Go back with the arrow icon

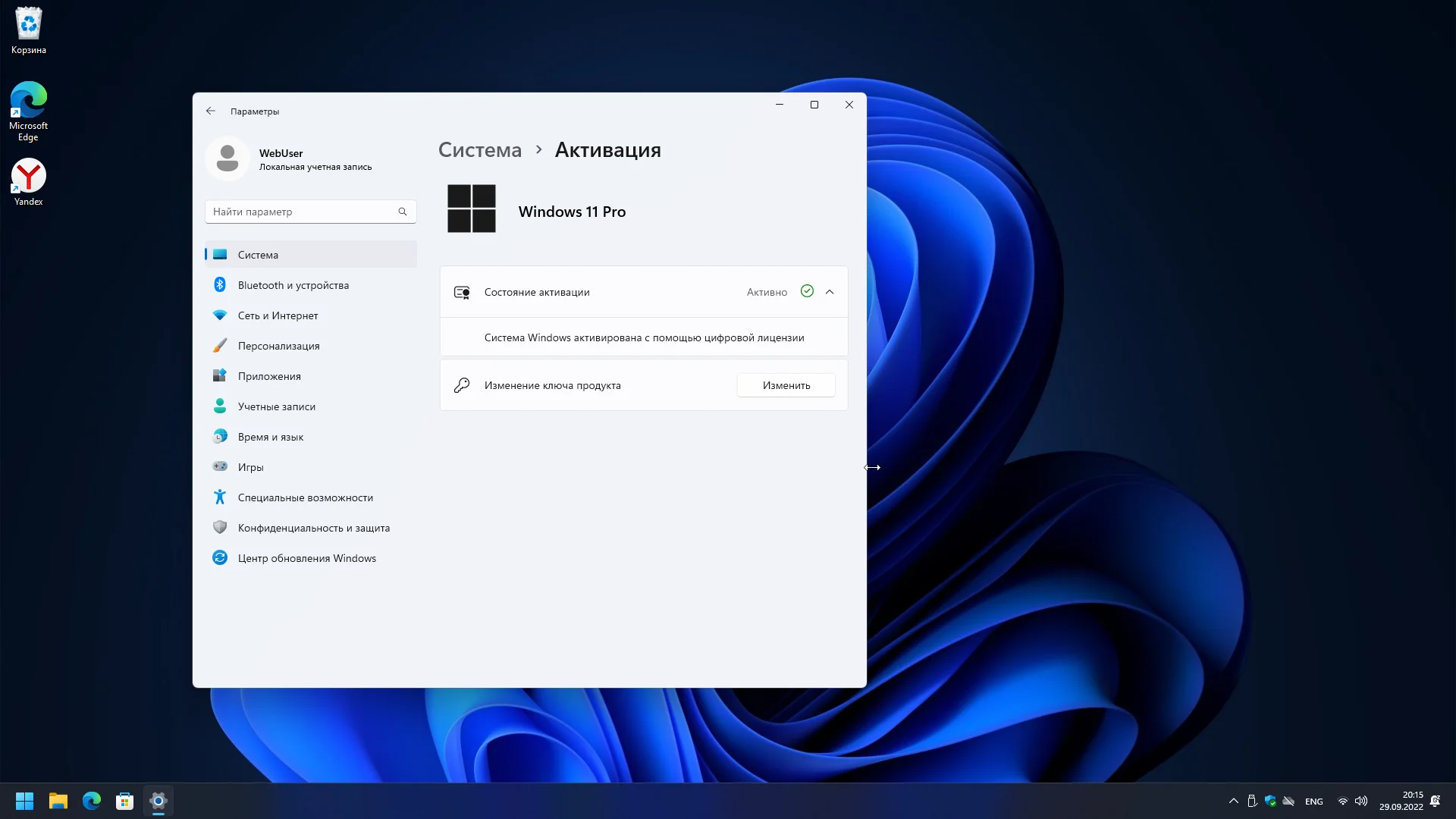211,111
